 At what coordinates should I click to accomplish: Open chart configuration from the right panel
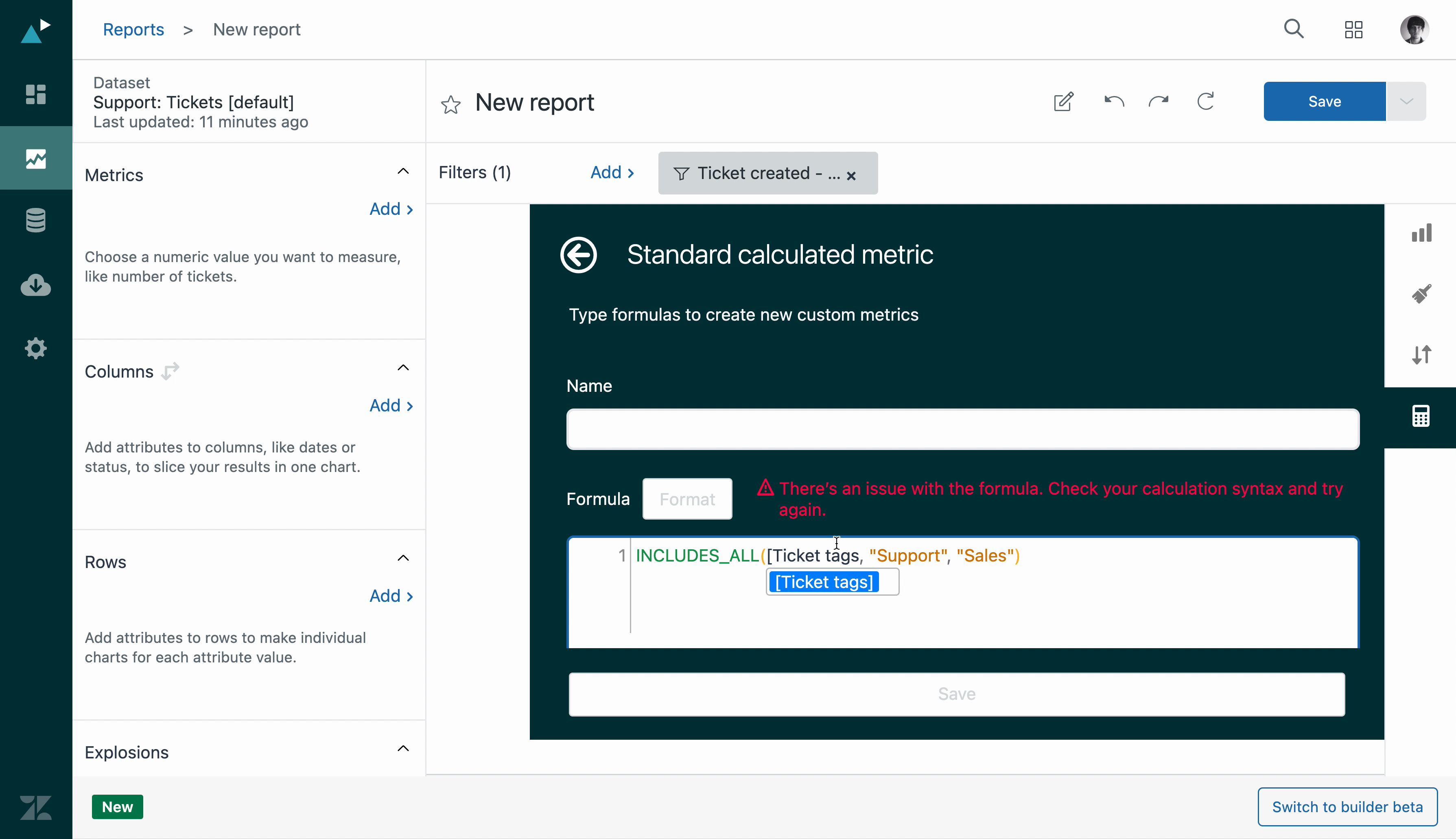1420,233
